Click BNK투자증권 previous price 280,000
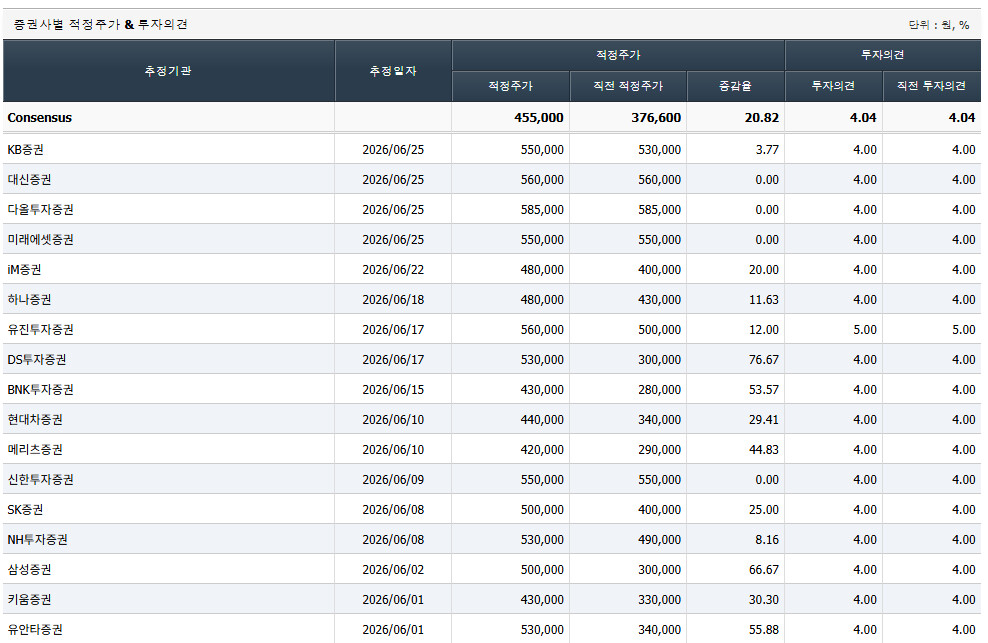 (659, 390)
